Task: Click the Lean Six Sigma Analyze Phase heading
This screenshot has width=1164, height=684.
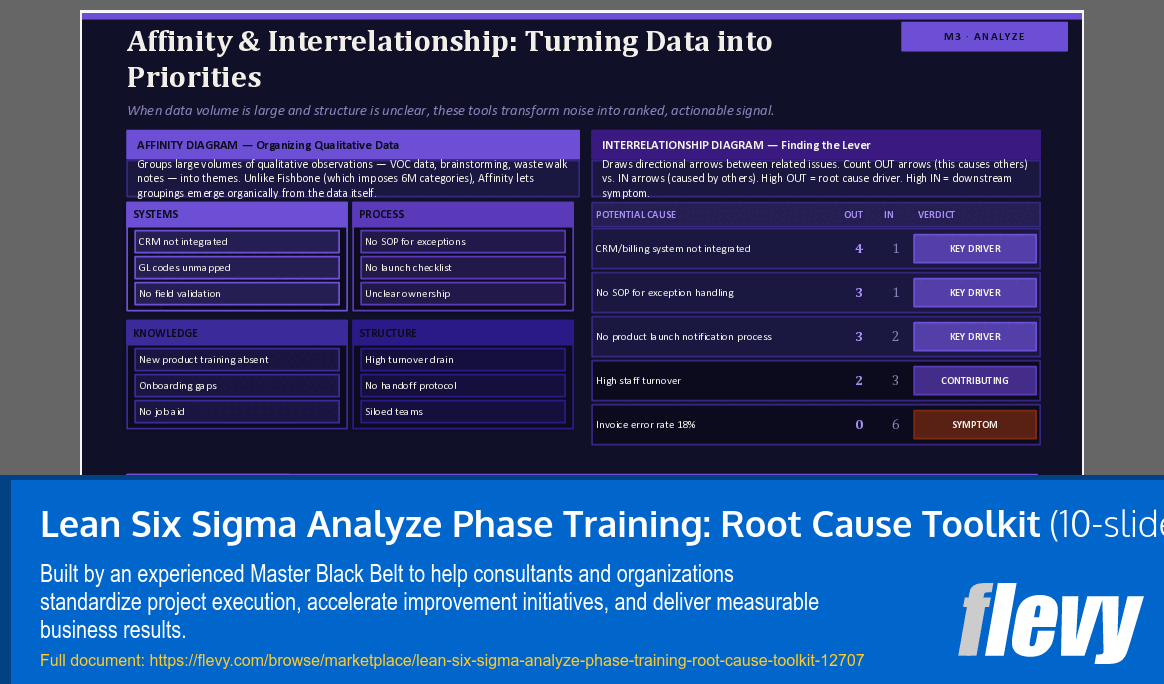Action: coord(540,524)
